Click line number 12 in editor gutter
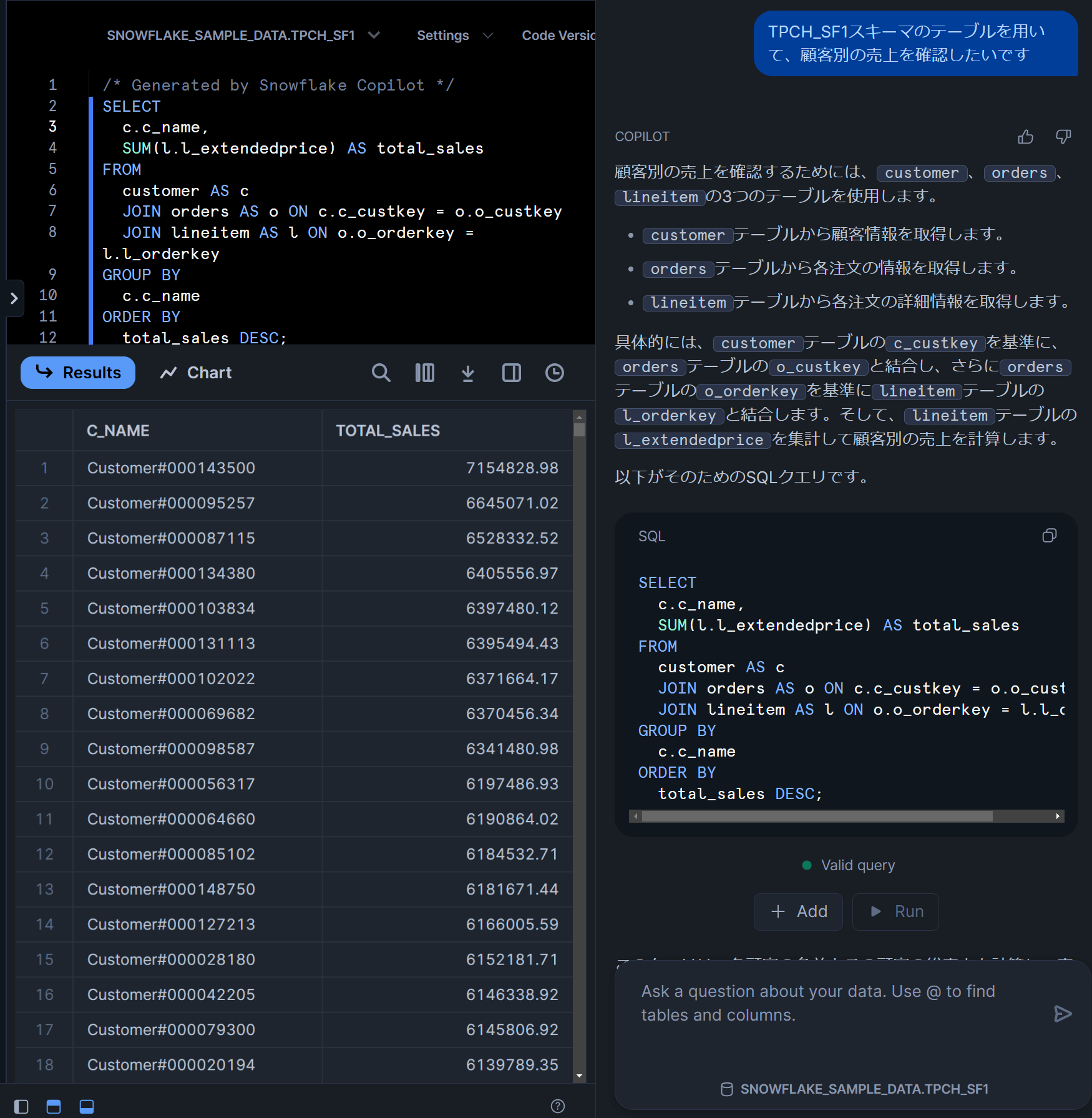Image resolution: width=1092 pixels, height=1118 pixels. click(48, 338)
